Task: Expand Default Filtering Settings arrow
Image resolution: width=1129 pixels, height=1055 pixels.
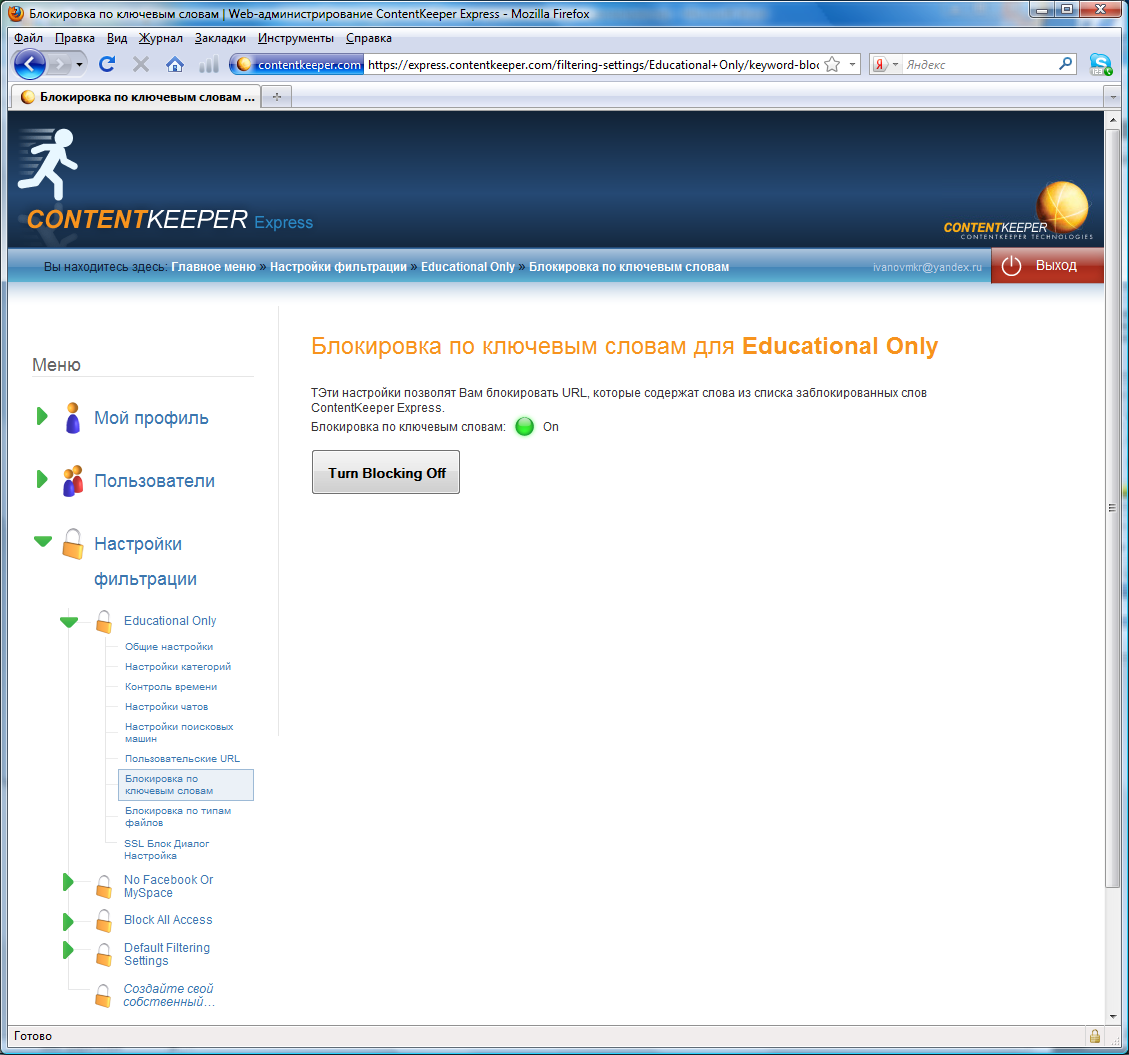Action: pos(68,949)
